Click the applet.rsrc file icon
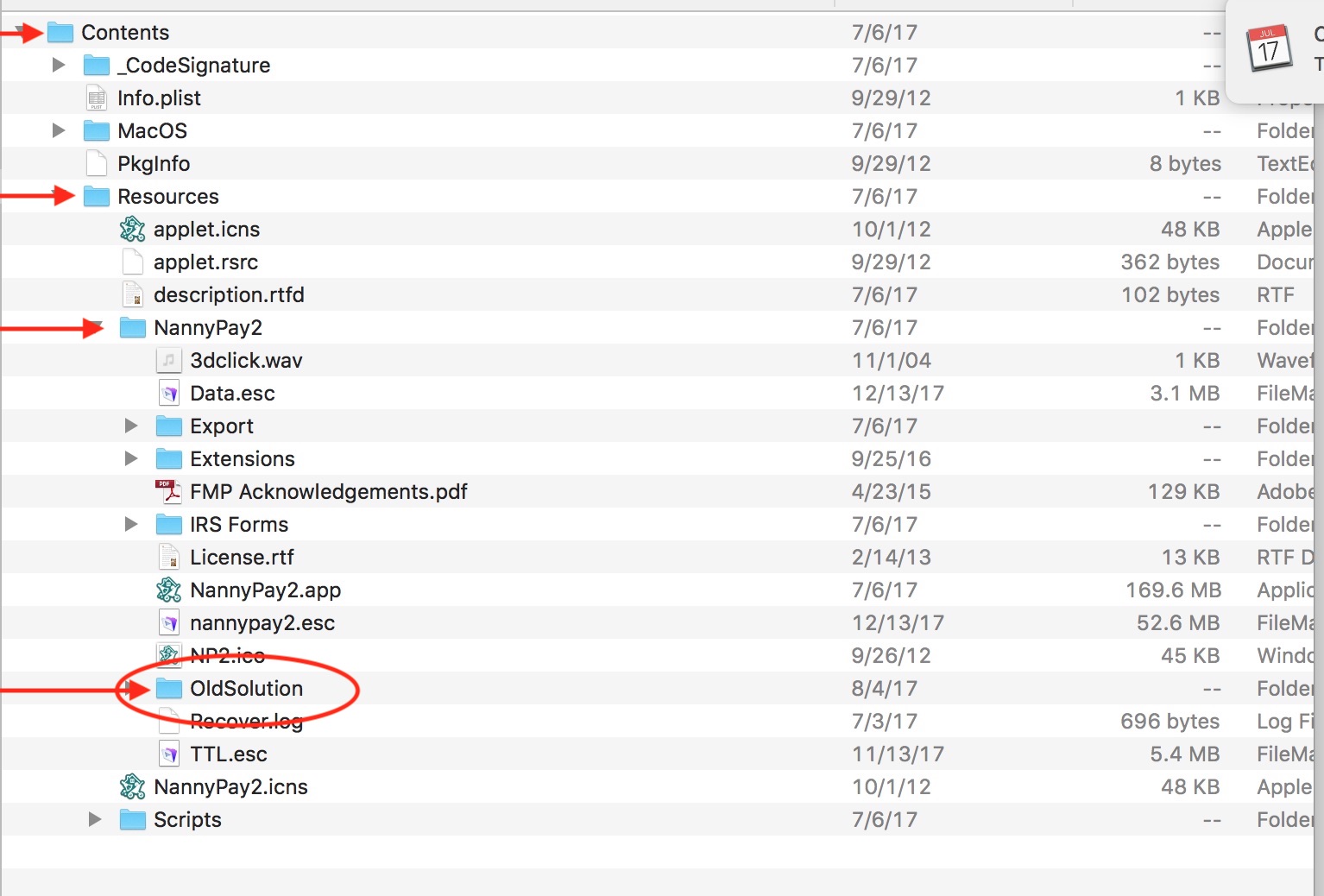Viewport: 1324px width, 896px height. click(133, 262)
